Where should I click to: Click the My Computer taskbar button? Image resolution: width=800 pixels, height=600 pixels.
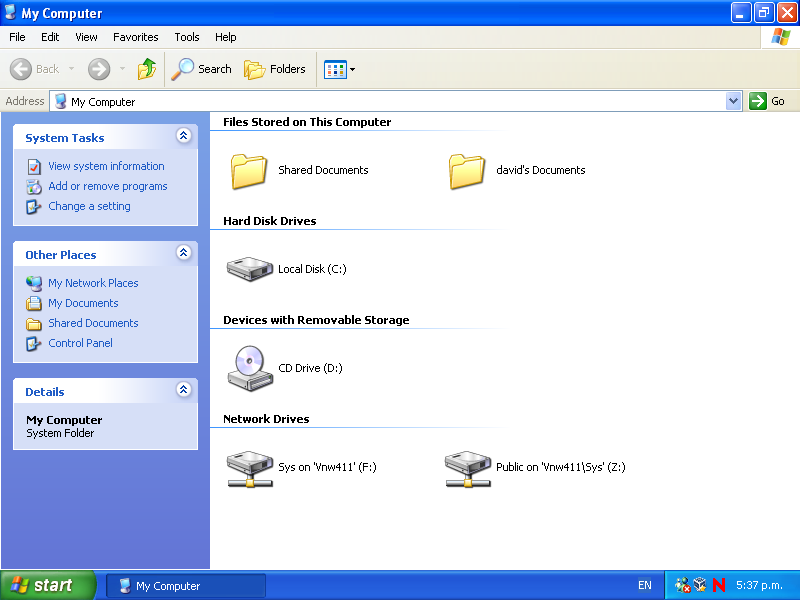tap(186, 586)
